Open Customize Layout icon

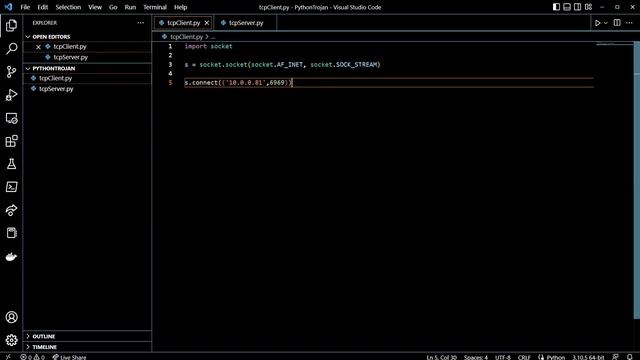(589, 7)
